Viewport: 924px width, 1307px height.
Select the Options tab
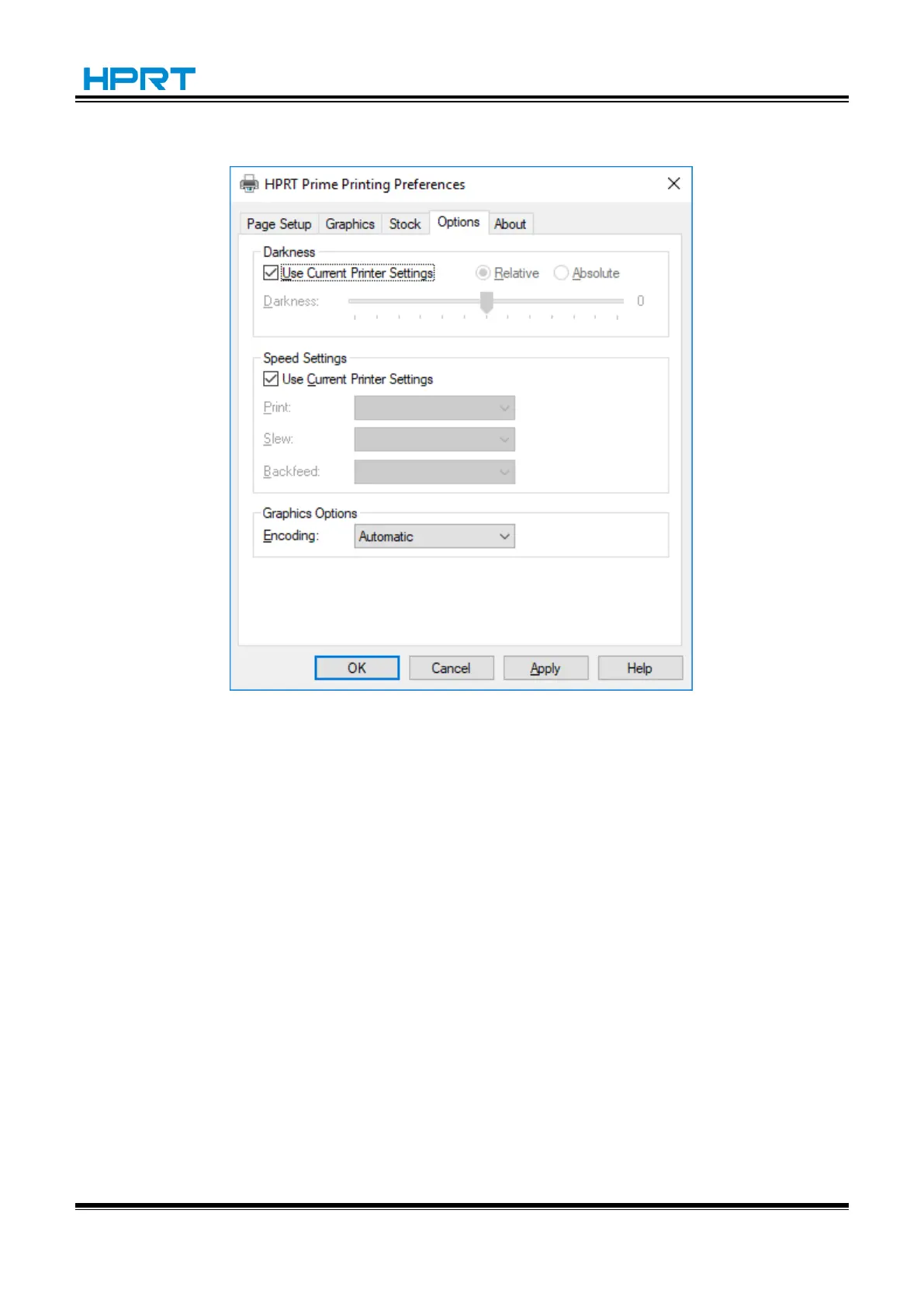[x=459, y=222]
